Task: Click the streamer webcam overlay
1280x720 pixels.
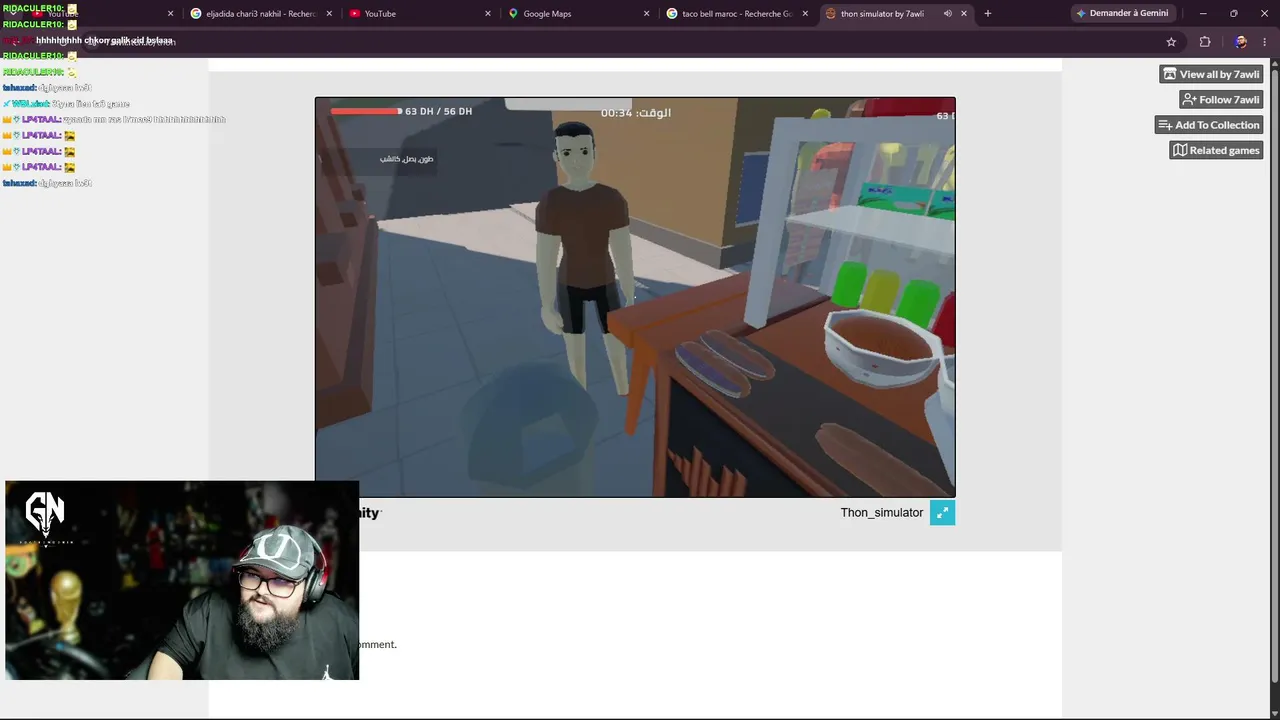Action: 182,581
